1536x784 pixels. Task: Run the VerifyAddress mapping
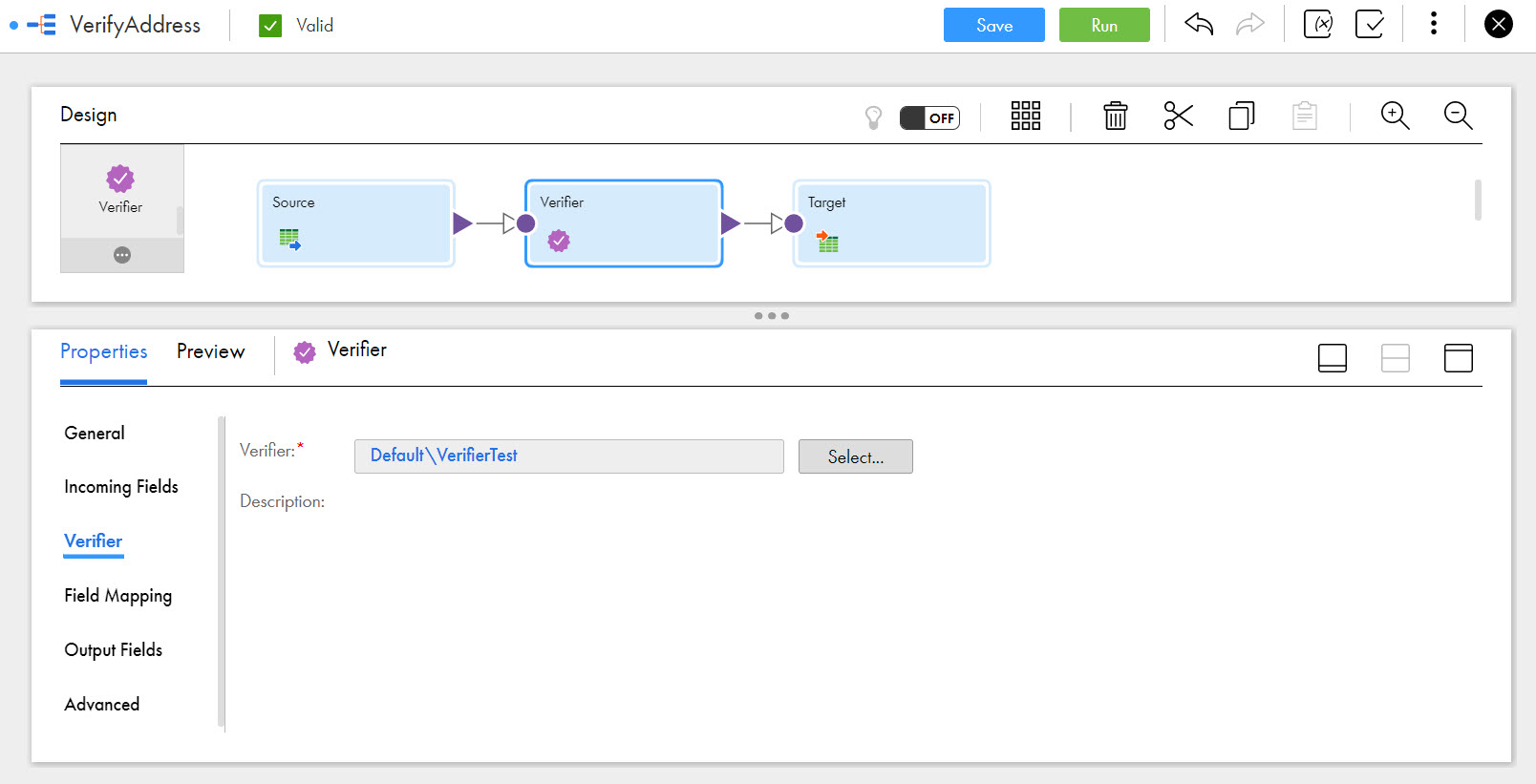(x=1104, y=25)
